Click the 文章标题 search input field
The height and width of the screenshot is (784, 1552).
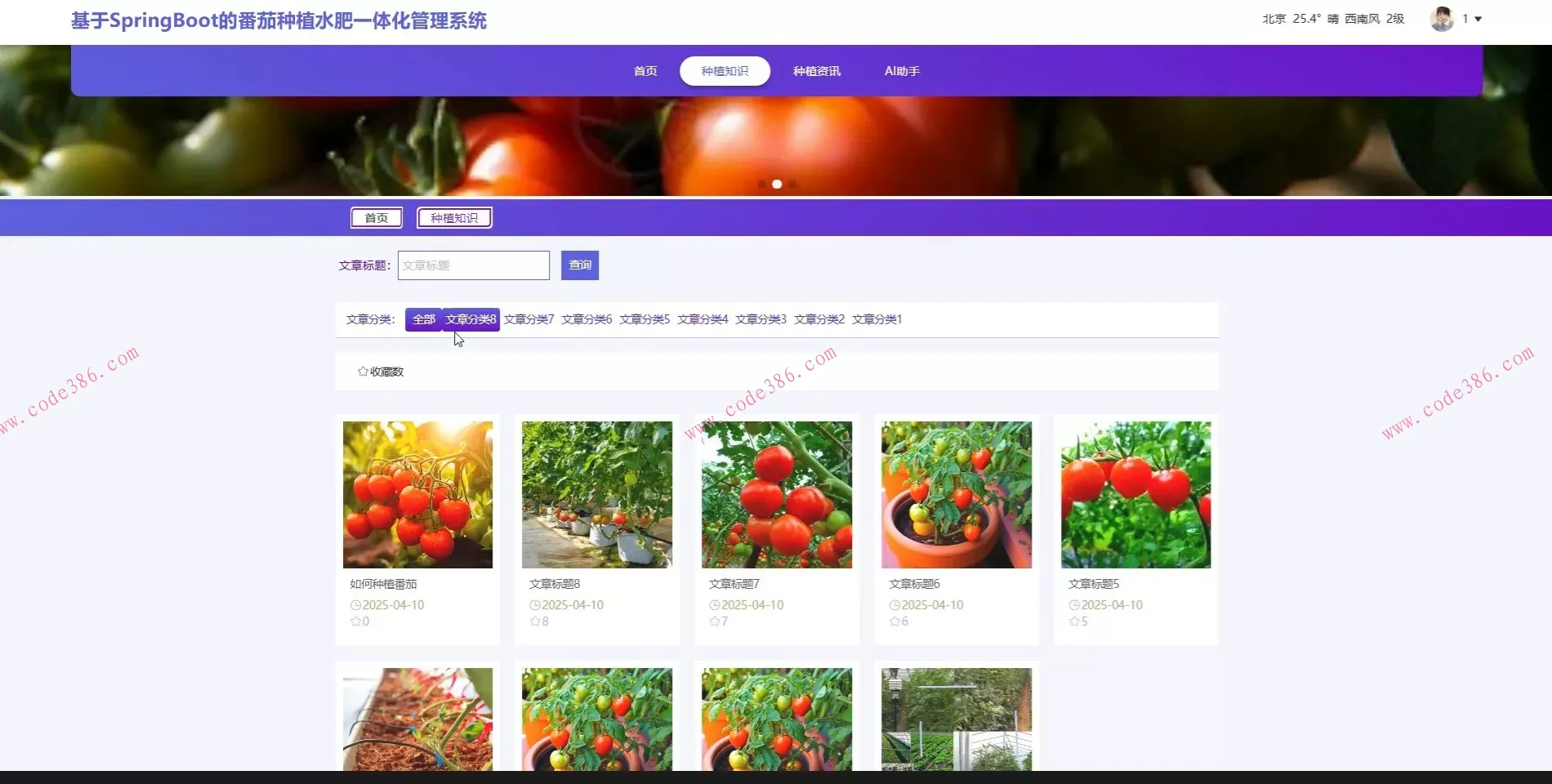pyautogui.click(x=472, y=265)
